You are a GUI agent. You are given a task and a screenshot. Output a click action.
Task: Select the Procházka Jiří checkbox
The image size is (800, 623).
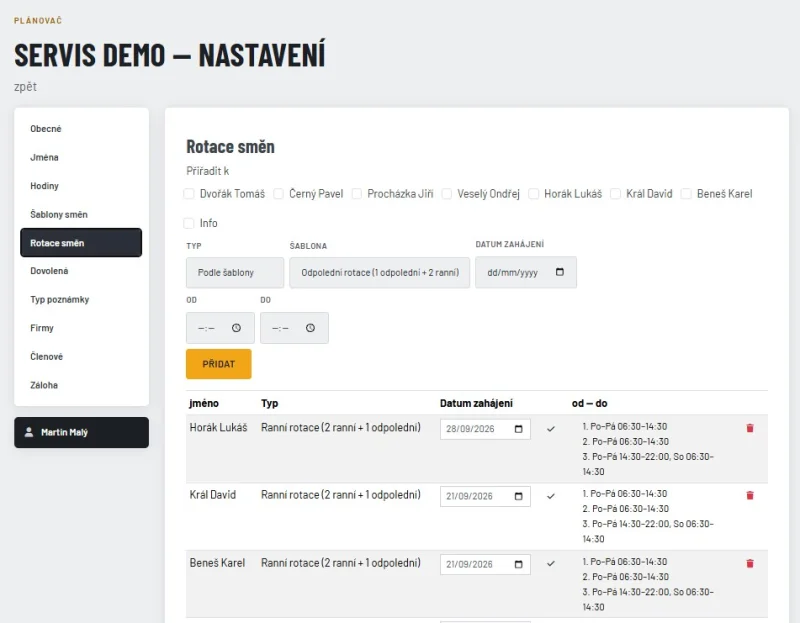(357, 194)
